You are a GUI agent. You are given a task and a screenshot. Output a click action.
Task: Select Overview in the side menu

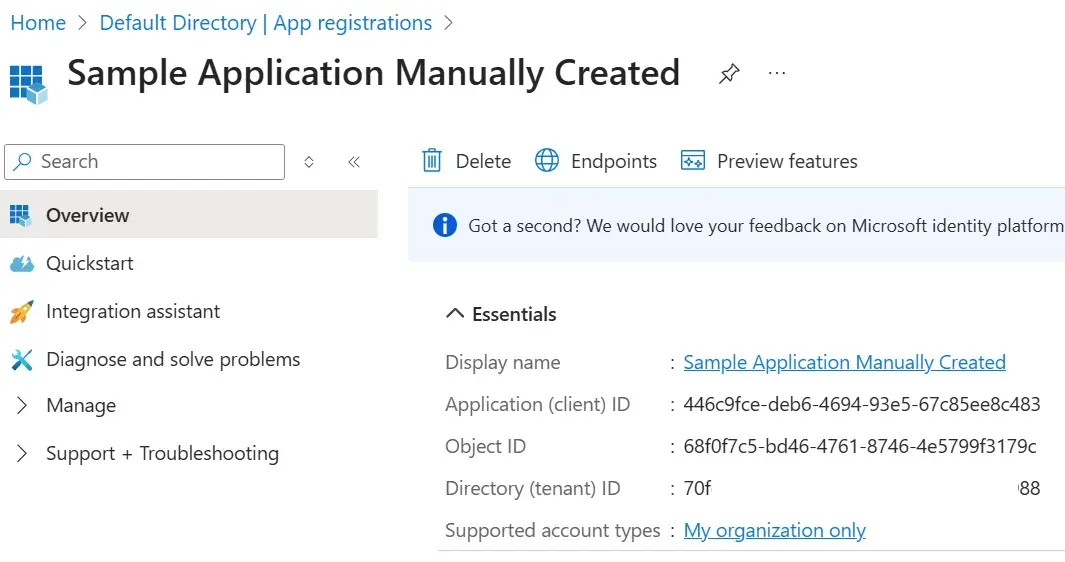click(x=88, y=215)
